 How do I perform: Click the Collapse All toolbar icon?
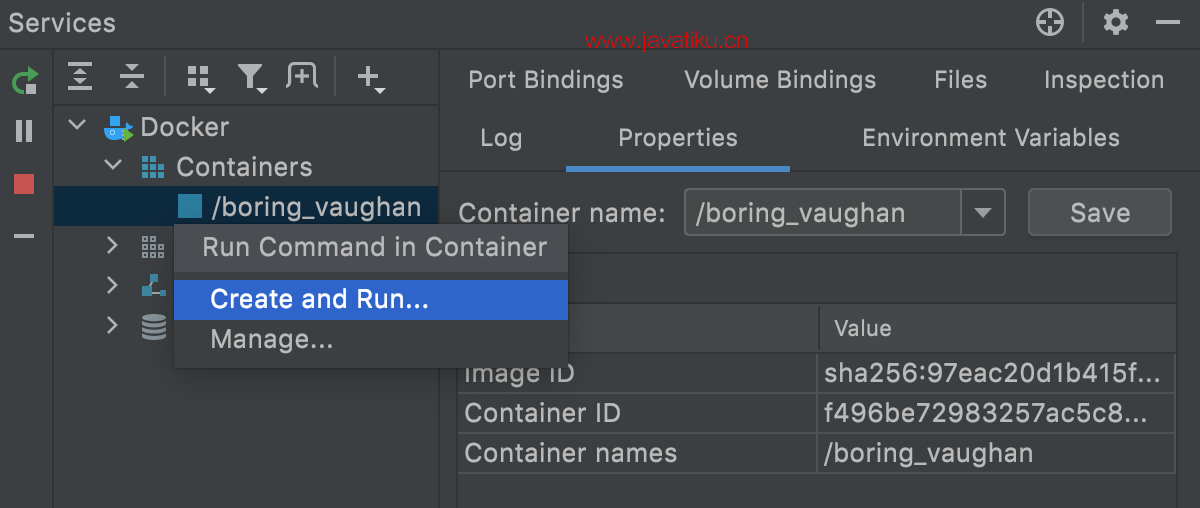132,76
